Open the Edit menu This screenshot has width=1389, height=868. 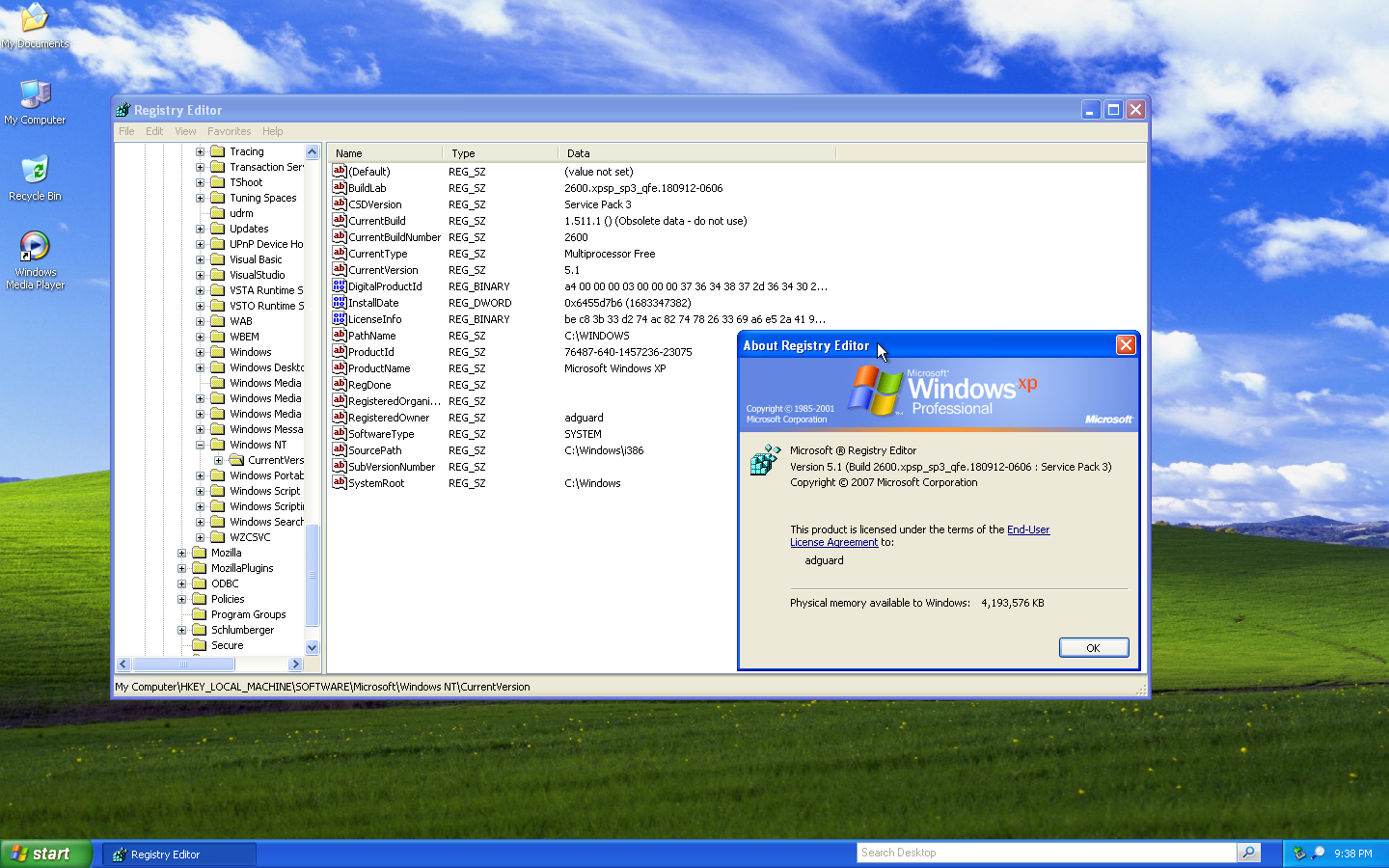tap(154, 131)
